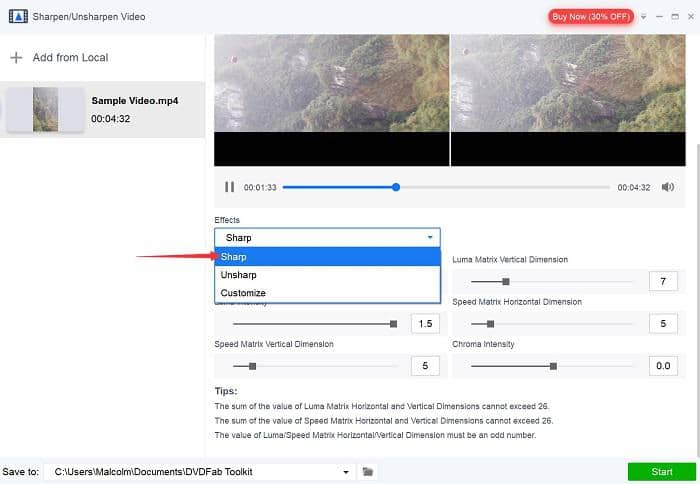Start the sharpening process
700x484 pixels.
[662, 471]
